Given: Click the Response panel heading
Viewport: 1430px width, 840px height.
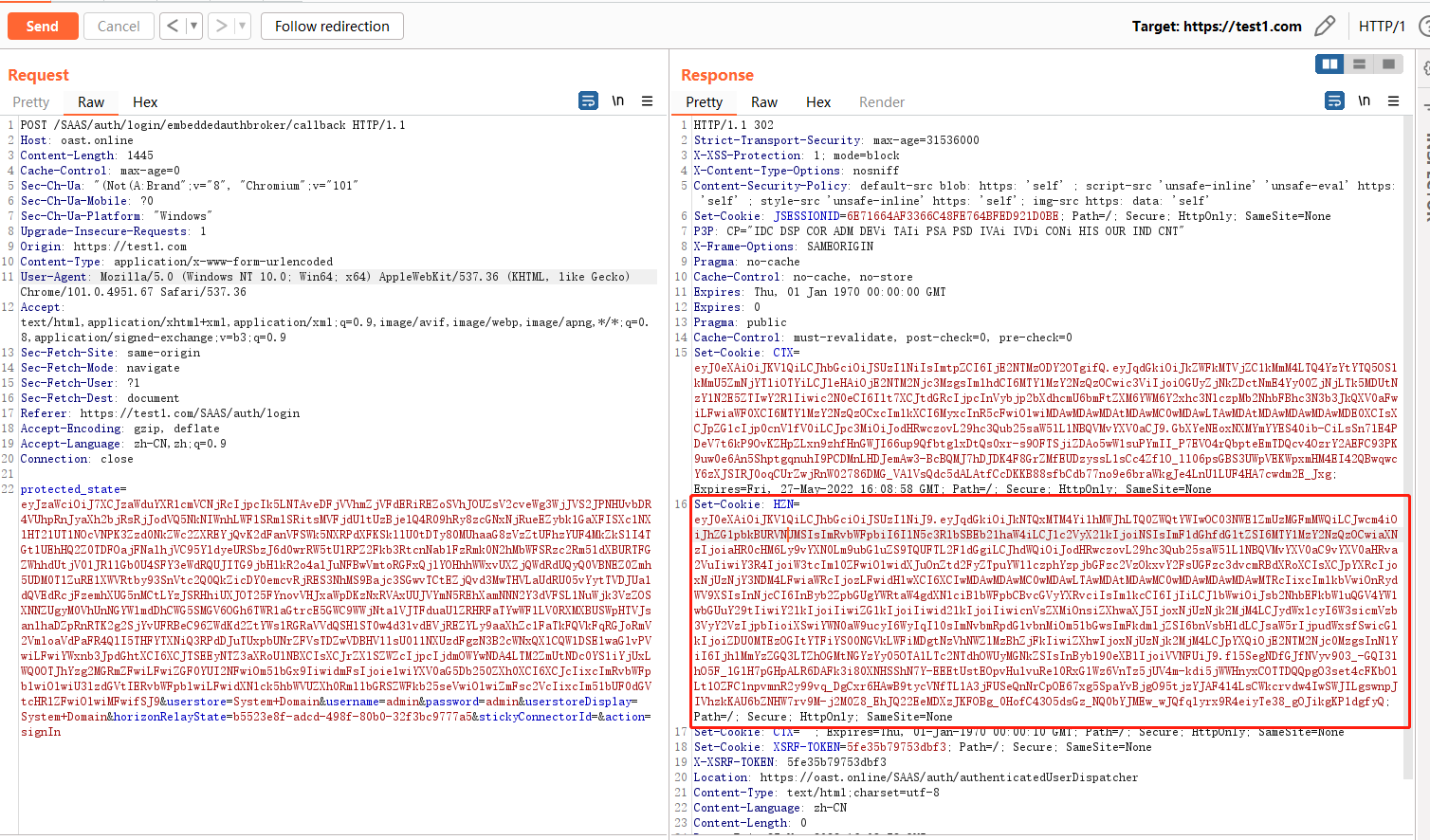Looking at the screenshot, I should click(717, 75).
